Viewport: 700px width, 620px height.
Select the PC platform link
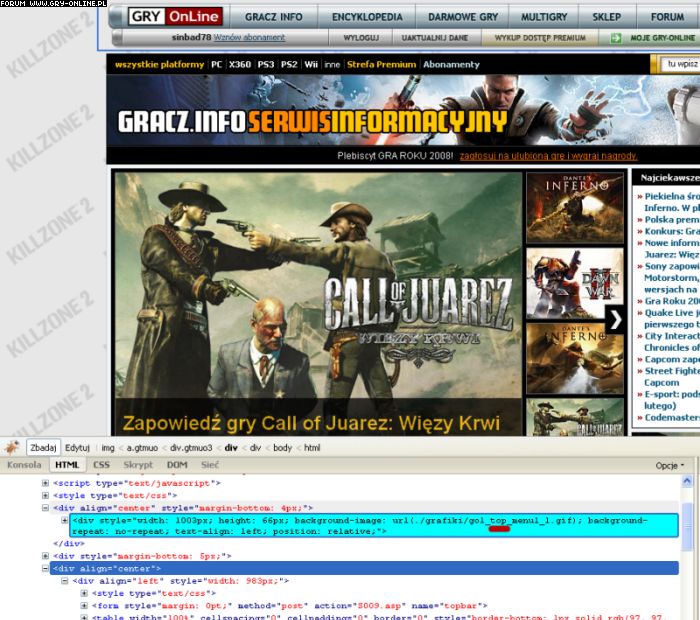click(217, 64)
